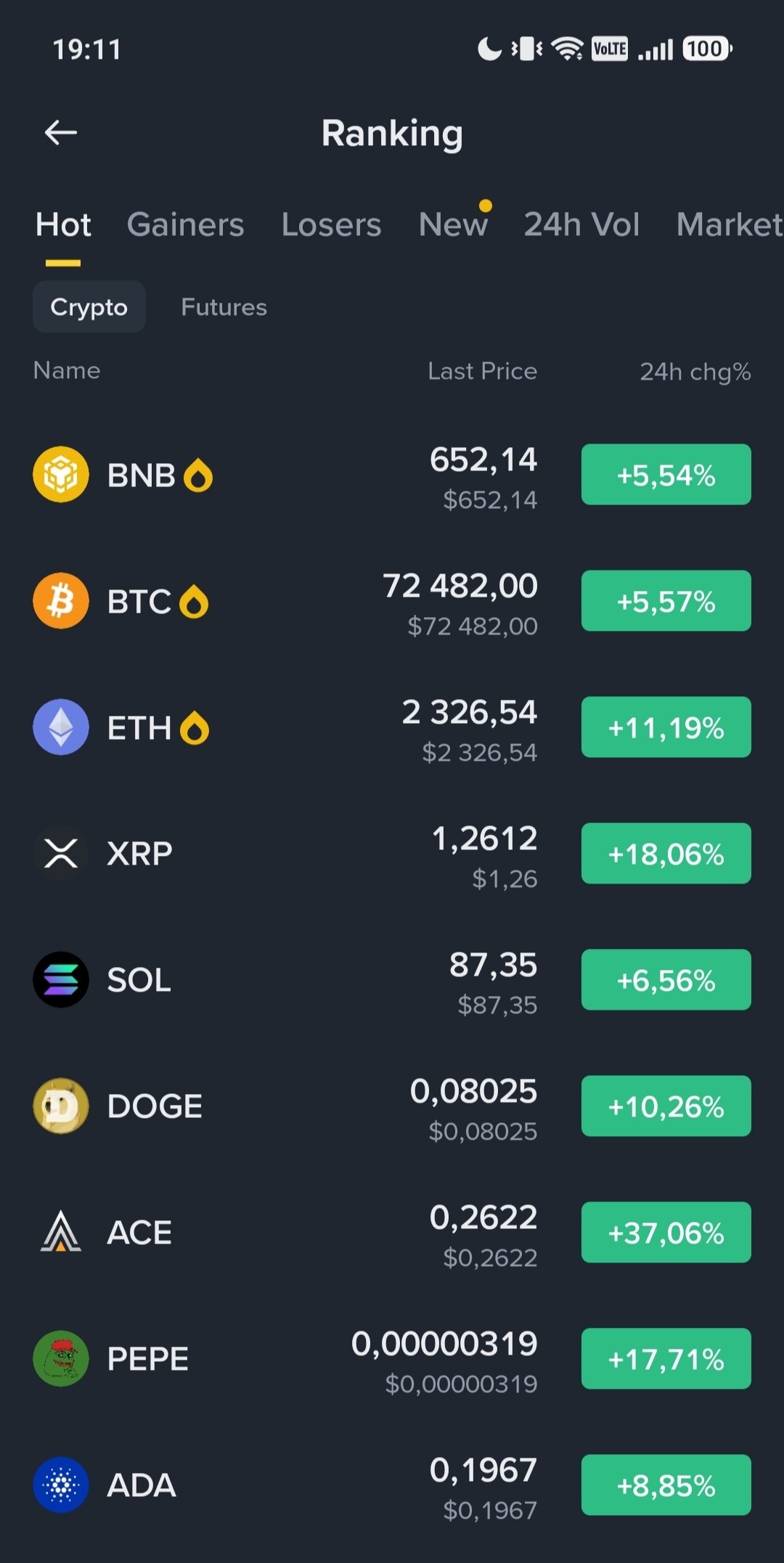Open the Gainers tab
Viewport: 784px width, 1563px height.
[x=186, y=224]
